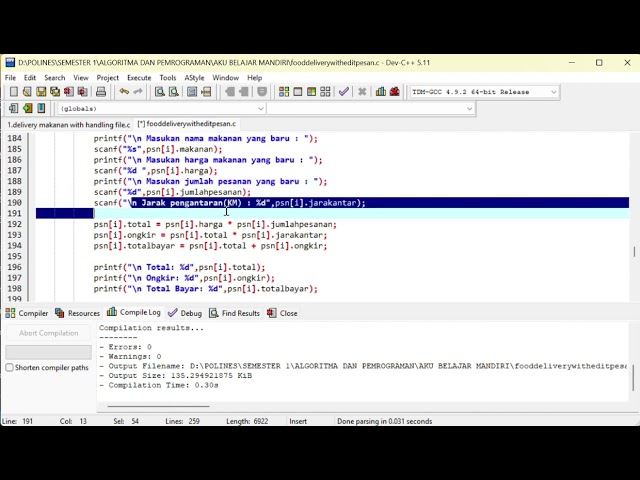Undo the last edit via toolbar

(124, 92)
